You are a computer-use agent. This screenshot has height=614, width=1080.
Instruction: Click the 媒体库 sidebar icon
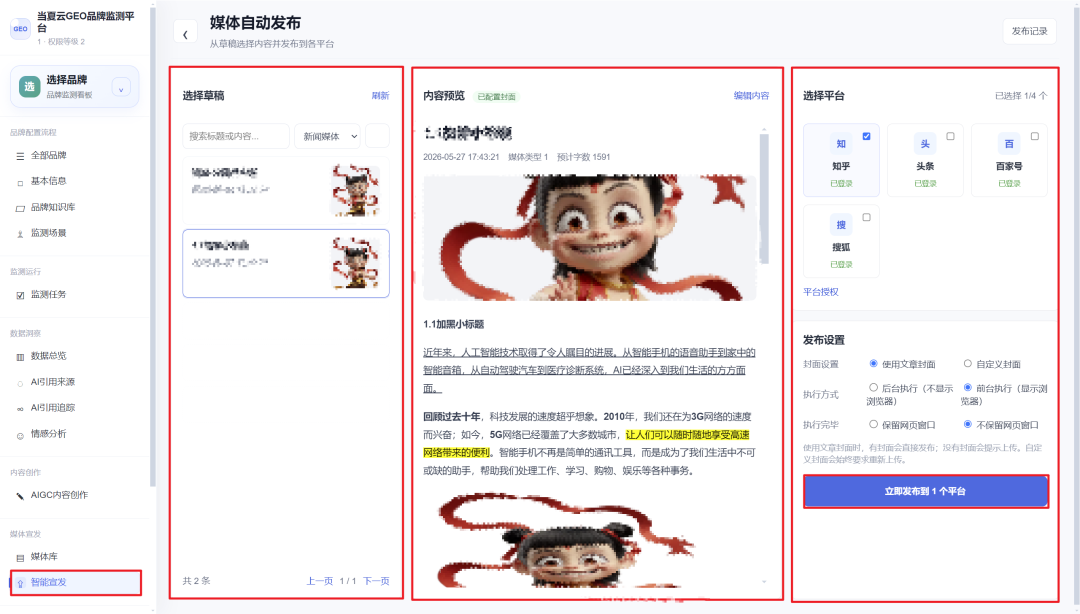(20, 557)
